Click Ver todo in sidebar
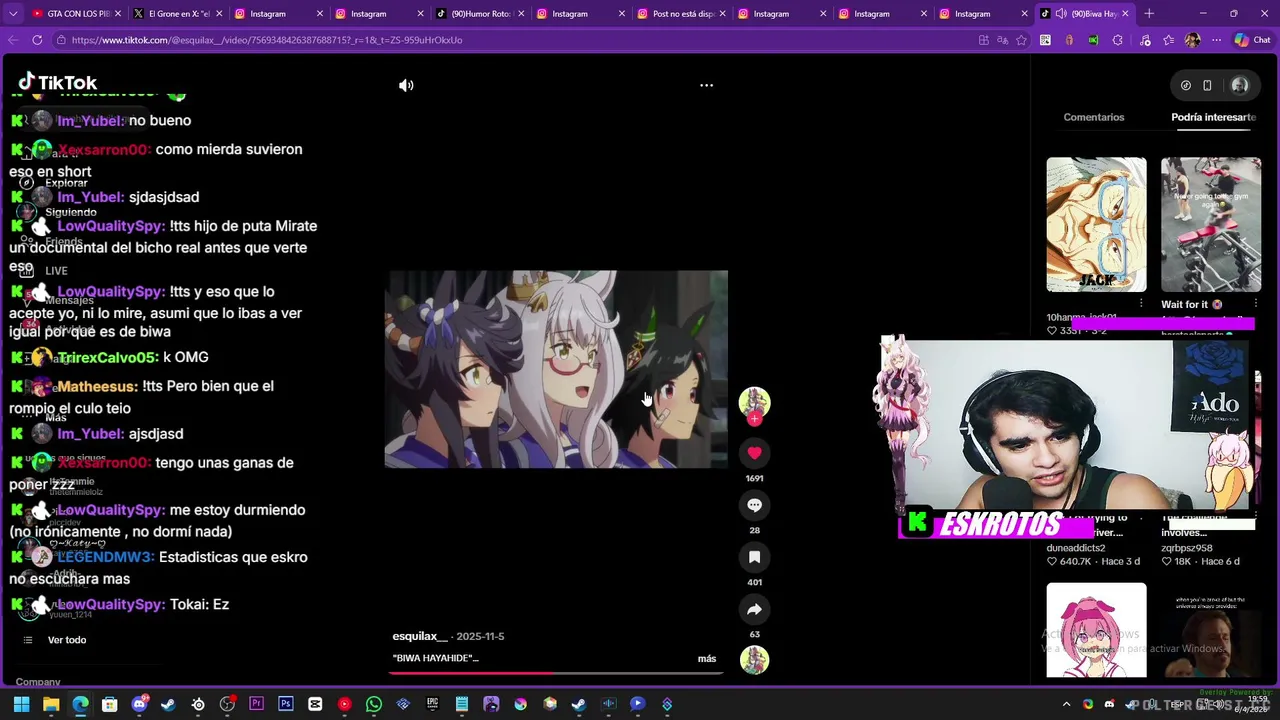This screenshot has height=720, width=1280. pos(67,640)
